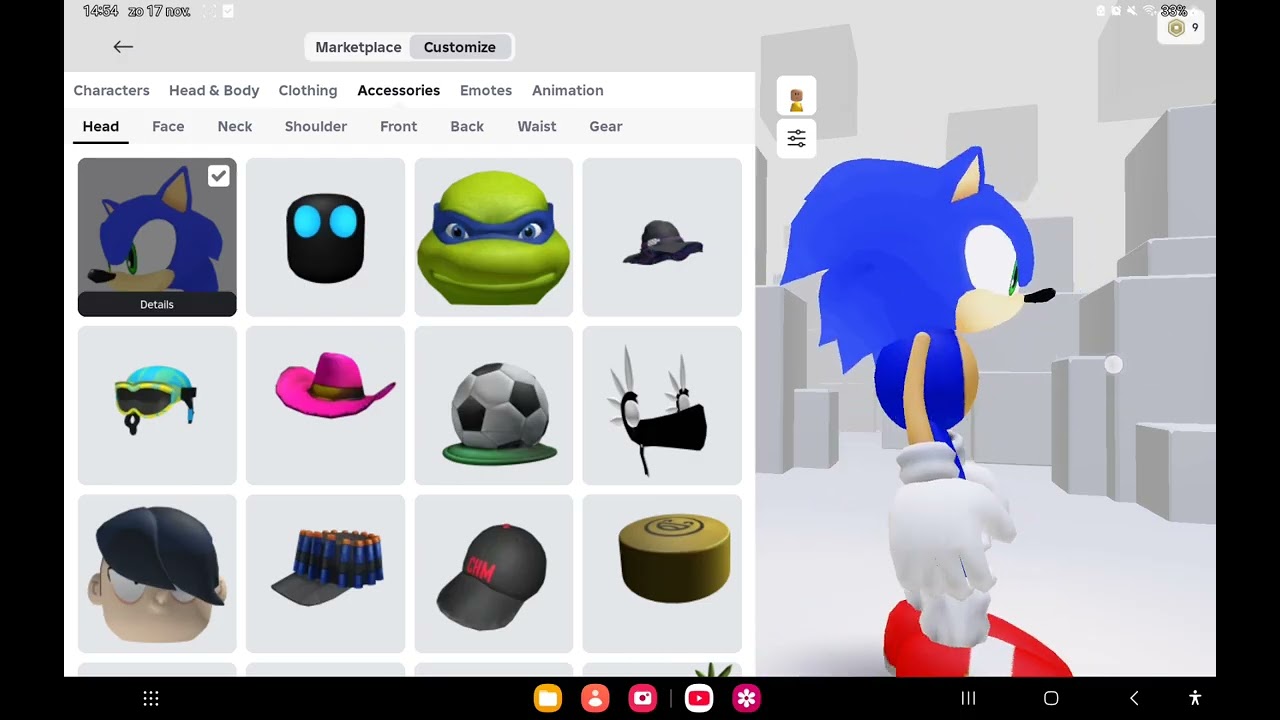Viewport: 1280px width, 720px height.
Task: Open the Emotes tab
Action: coord(486,90)
